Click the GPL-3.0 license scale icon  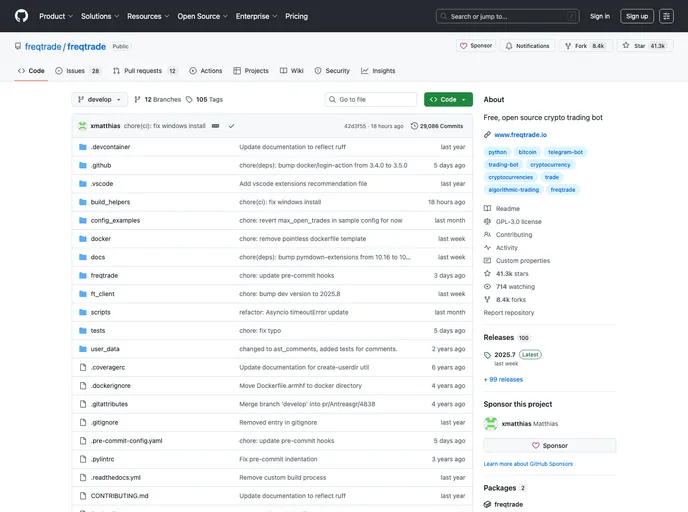487,222
